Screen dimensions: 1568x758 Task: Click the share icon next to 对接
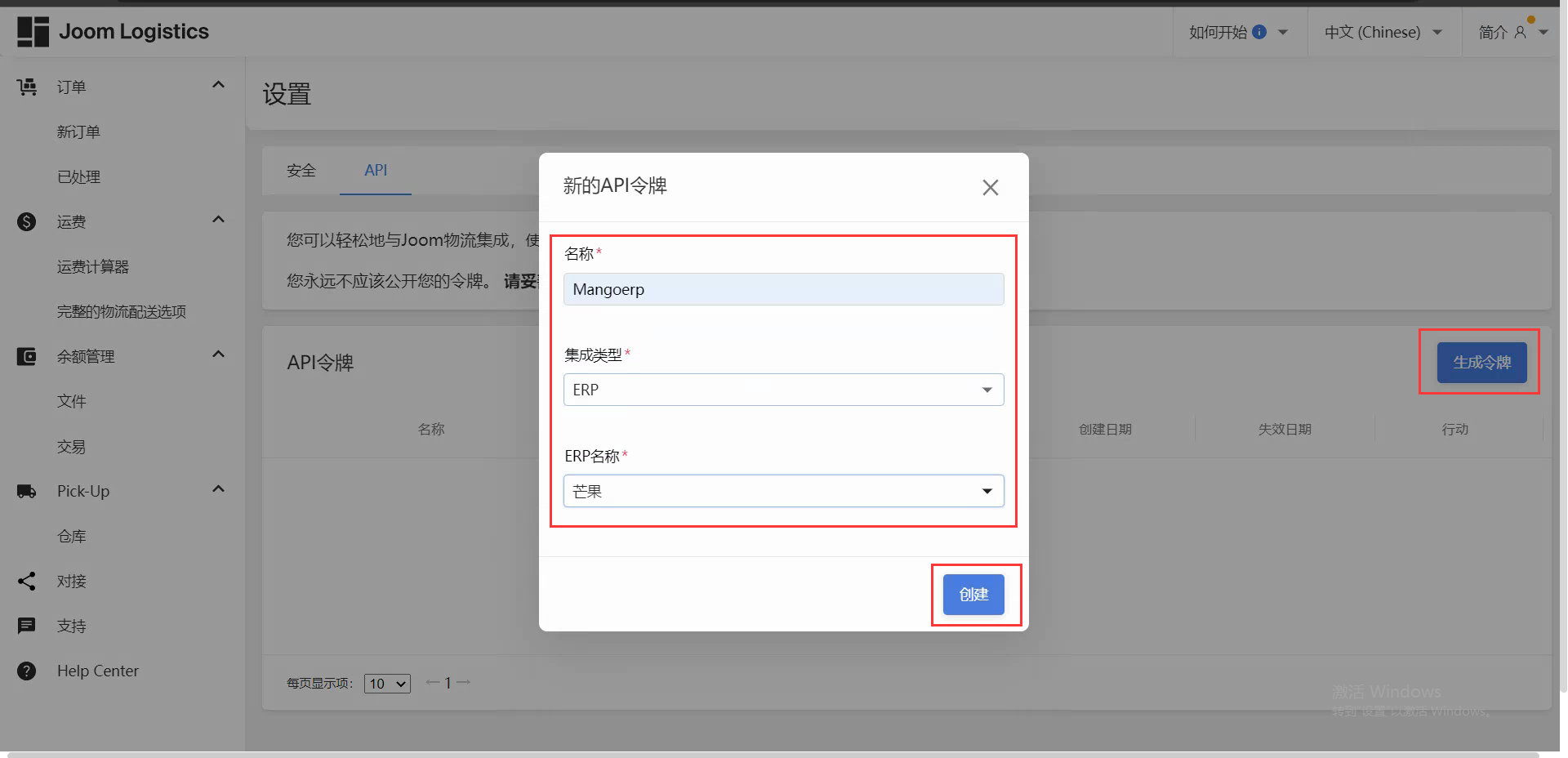click(x=27, y=581)
